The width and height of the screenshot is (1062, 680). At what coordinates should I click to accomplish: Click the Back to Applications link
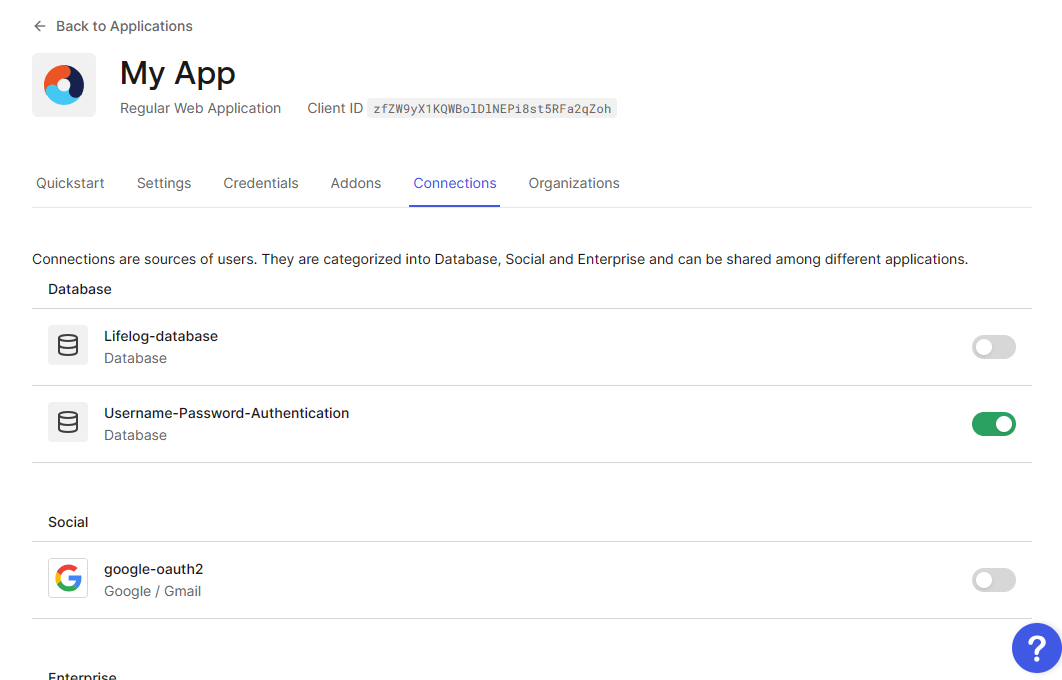(124, 26)
